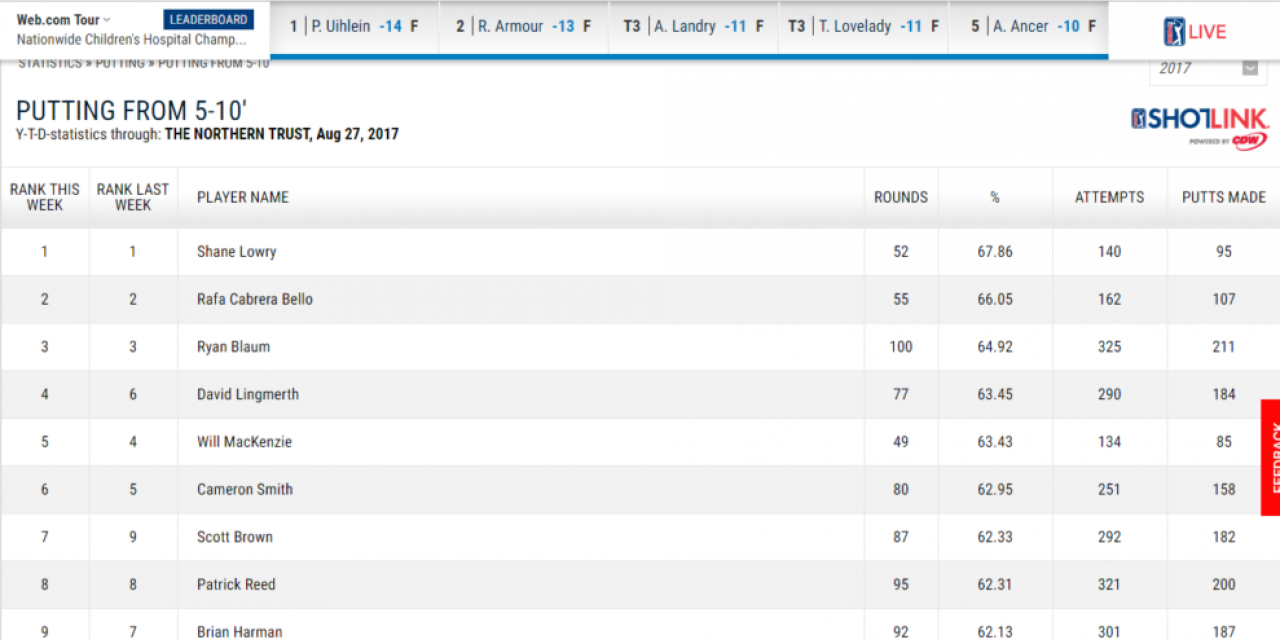The height and width of the screenshot is (640, 1280).
Task: Expand the Web.com Tour dropdown
Action: point(64,20)
